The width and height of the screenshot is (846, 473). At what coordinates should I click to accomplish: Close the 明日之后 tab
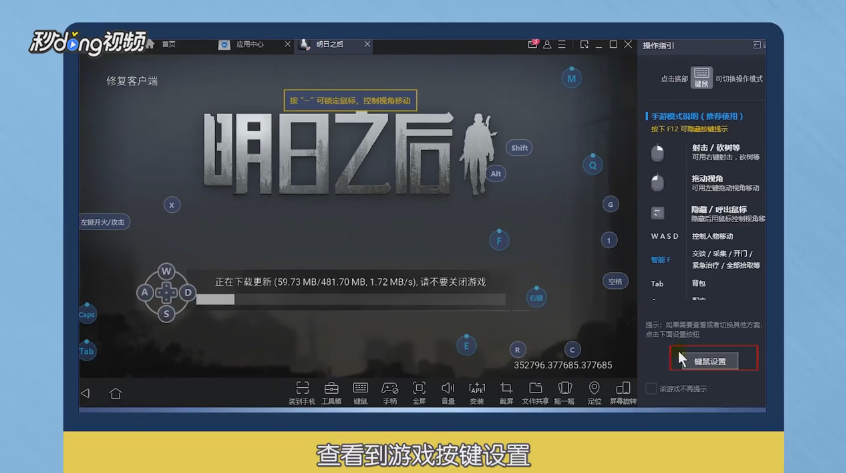(367, 44)
